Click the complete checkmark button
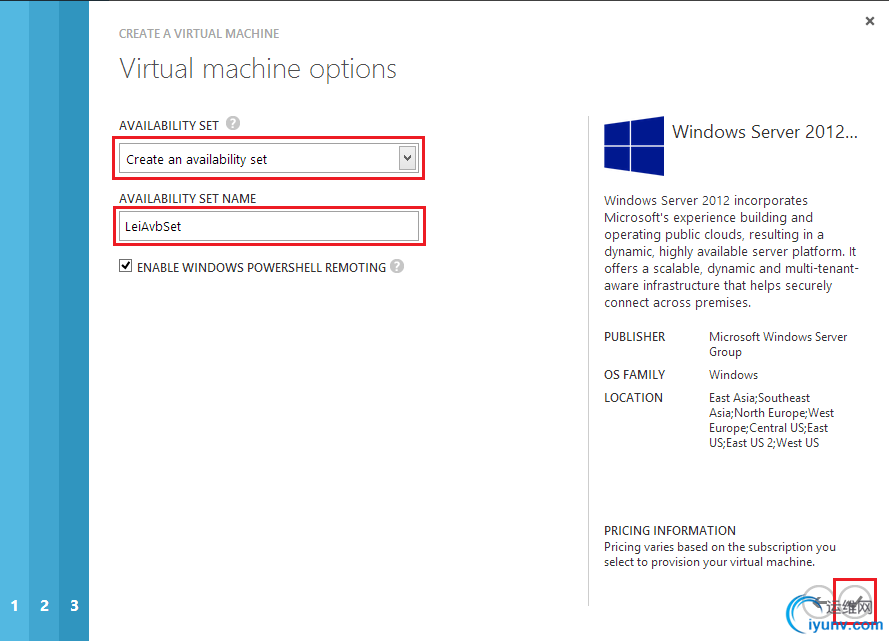 [x=855, y=602]
